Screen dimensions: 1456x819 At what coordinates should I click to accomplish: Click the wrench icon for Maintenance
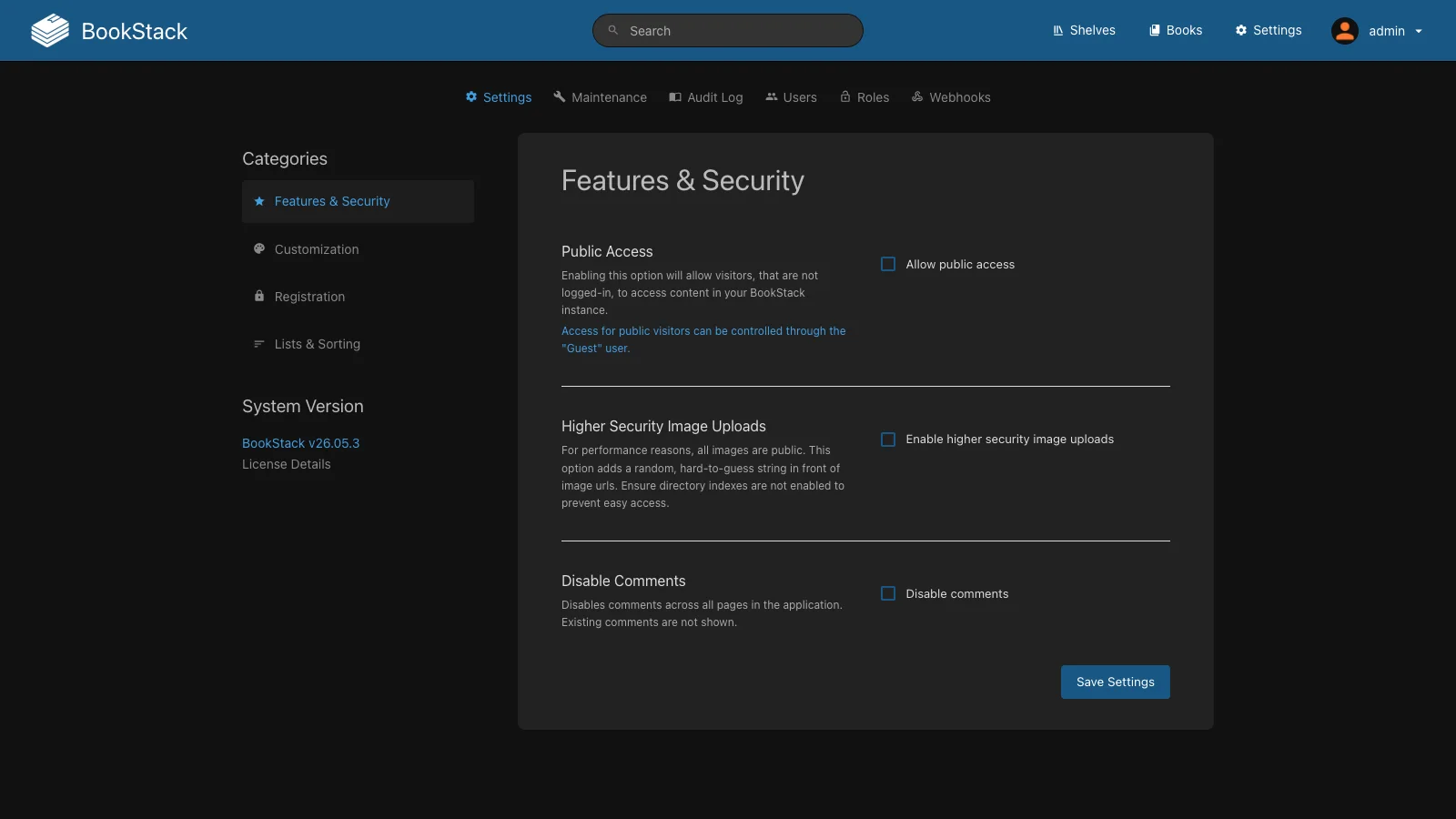(560, 96)
